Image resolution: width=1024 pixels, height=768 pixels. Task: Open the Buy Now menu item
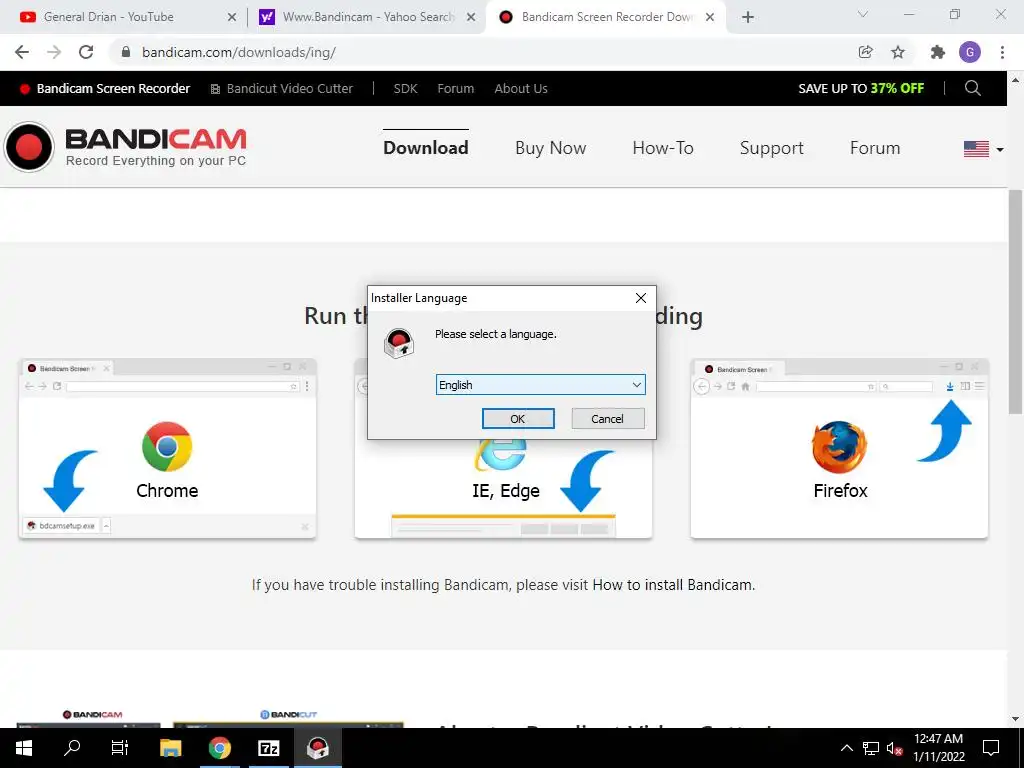pyautogui.click(x=551, y=148)
